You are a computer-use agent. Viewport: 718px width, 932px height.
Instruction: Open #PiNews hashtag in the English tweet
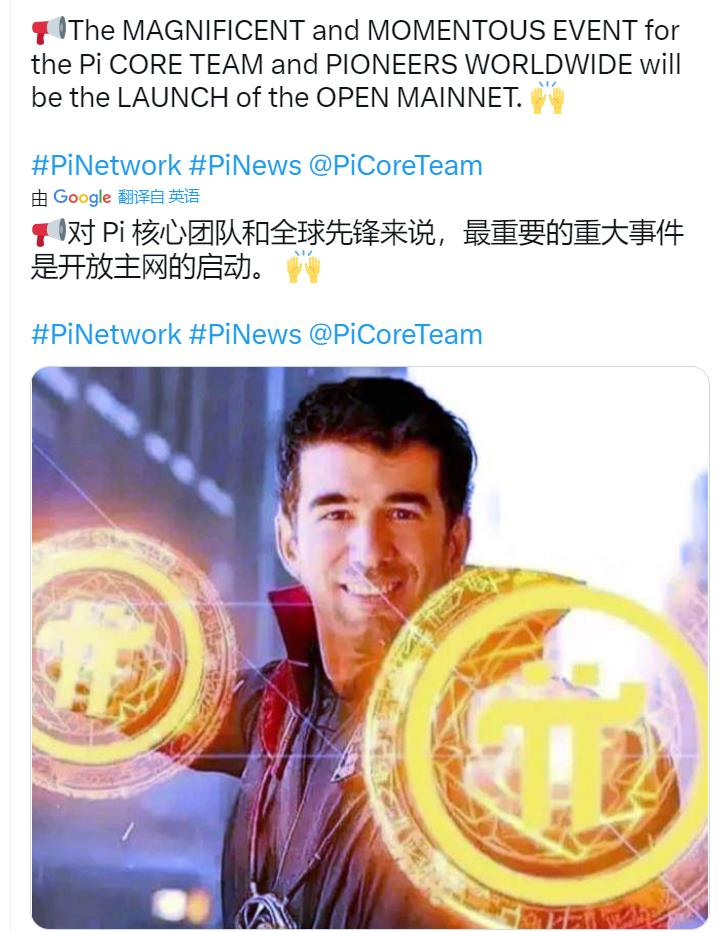(x=245, y=165)
